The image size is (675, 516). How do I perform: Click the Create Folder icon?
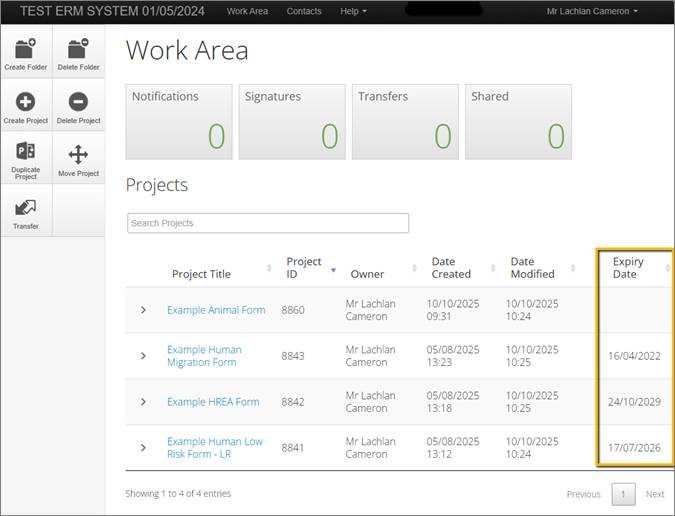[26, 49]
